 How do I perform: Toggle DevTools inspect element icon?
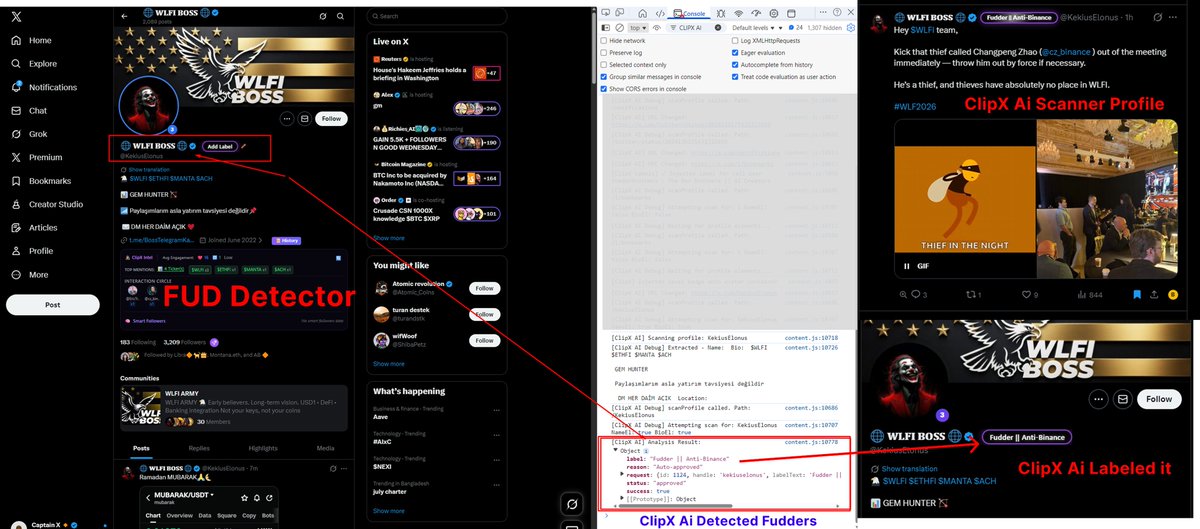pyautogui.click(x=605, y=13)
